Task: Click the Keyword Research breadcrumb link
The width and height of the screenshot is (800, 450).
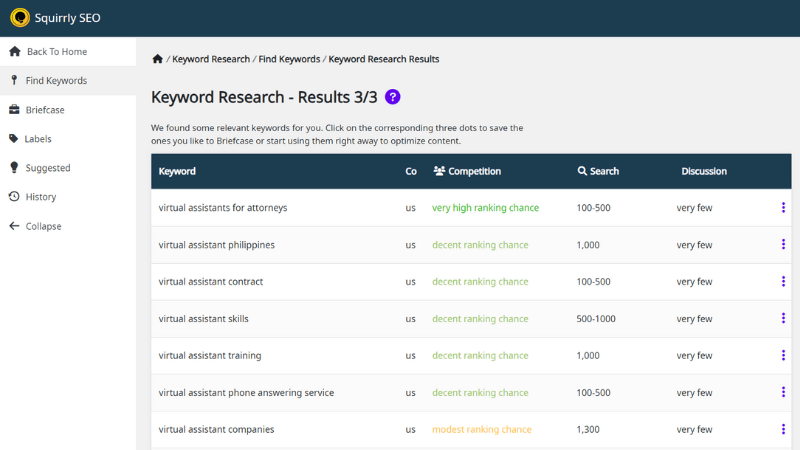Action: click(x=211, y=59)
